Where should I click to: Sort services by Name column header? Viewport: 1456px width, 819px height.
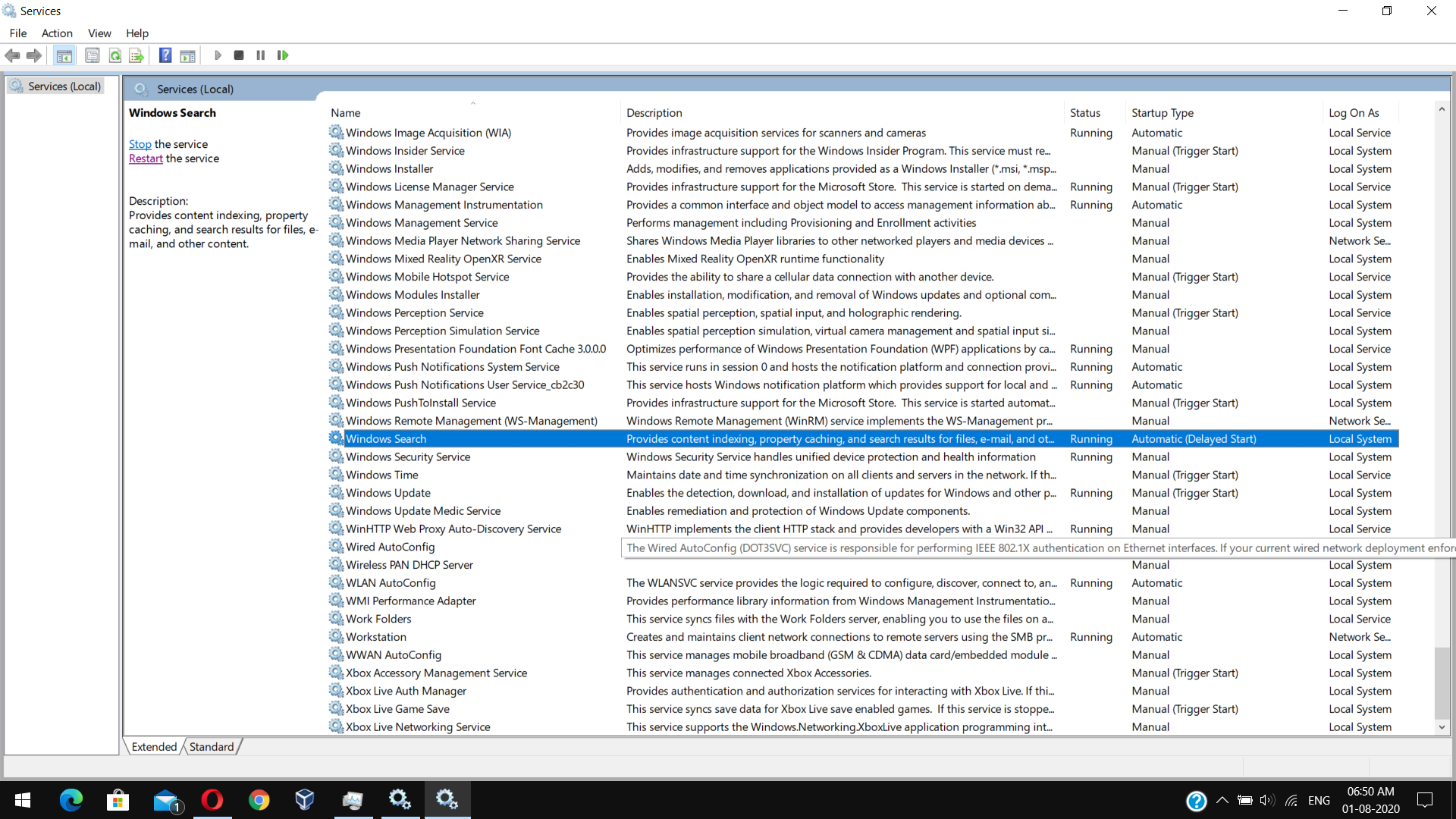click(346, 113)
